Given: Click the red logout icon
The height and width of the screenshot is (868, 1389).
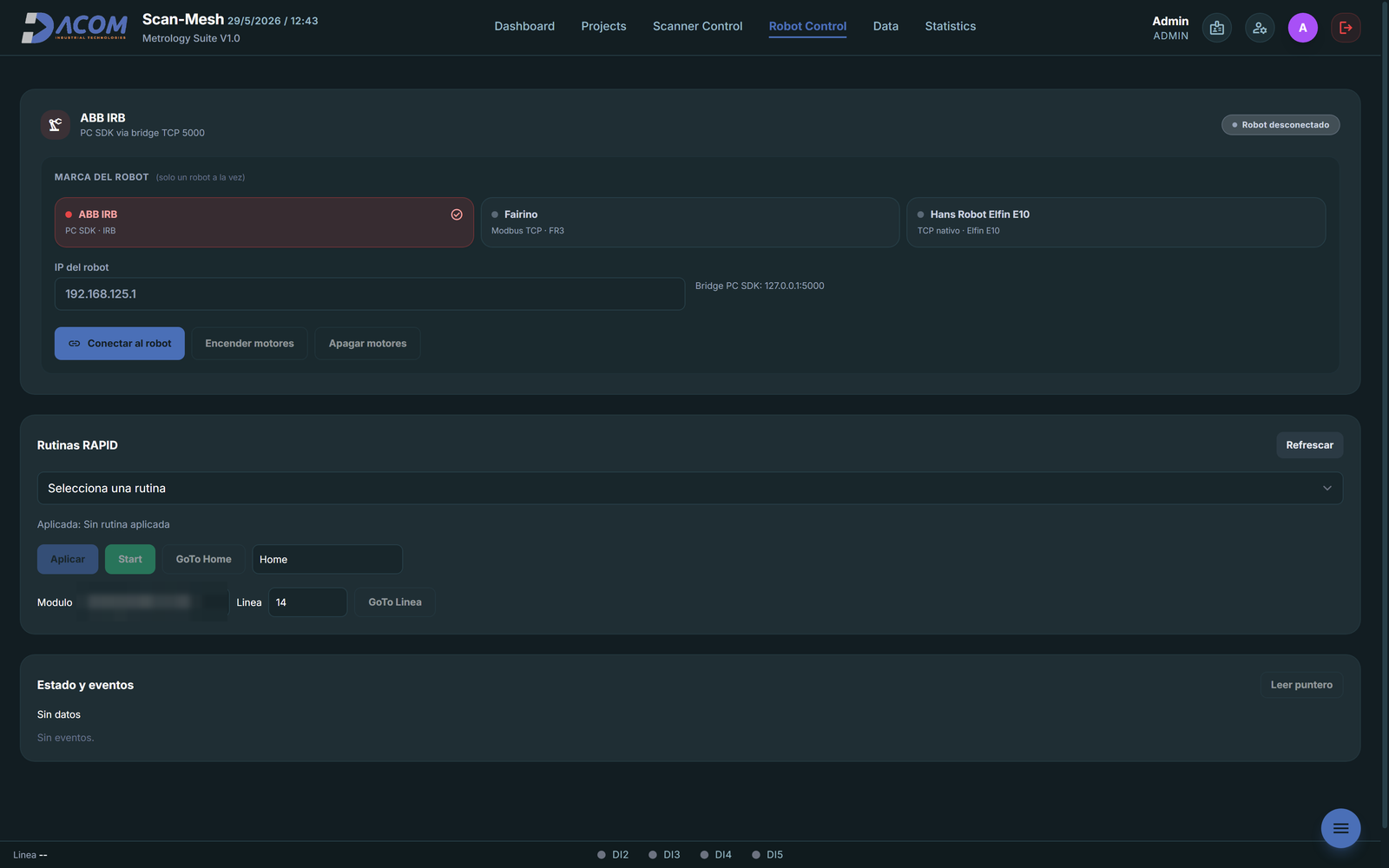Looking at the screenshot, I should [1346, 28].
